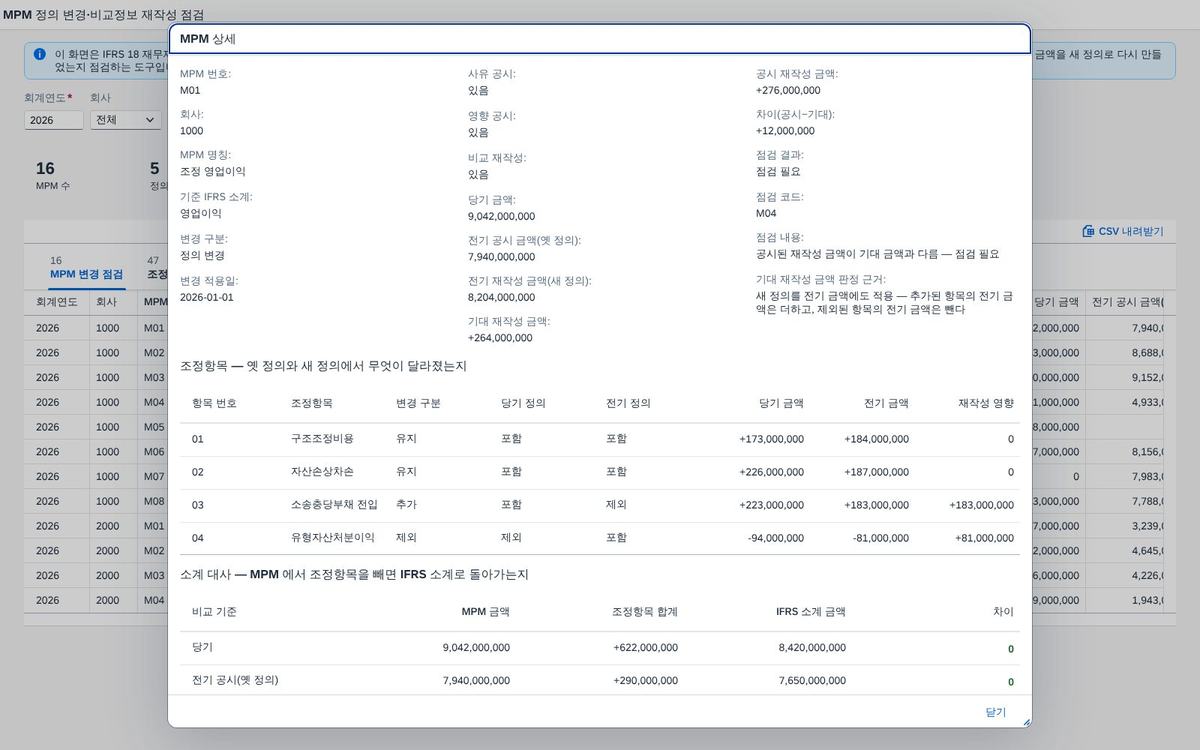Grab the dialog resize handle corner
This screenshot has width=1200, height=750.
click(1026, 721)
